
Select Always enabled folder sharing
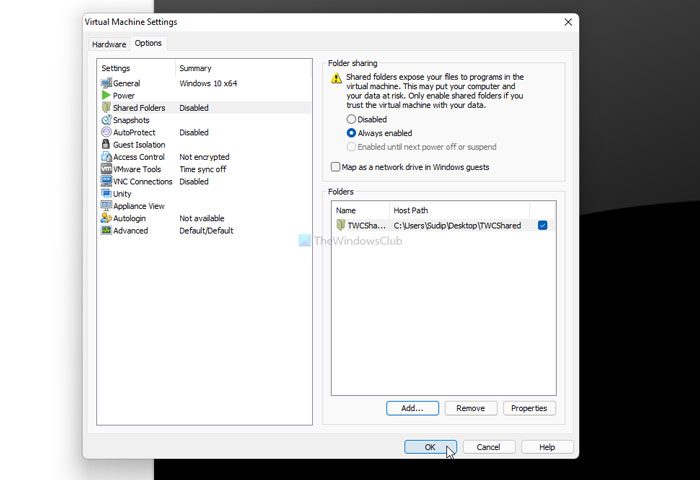tap(351, 133)
